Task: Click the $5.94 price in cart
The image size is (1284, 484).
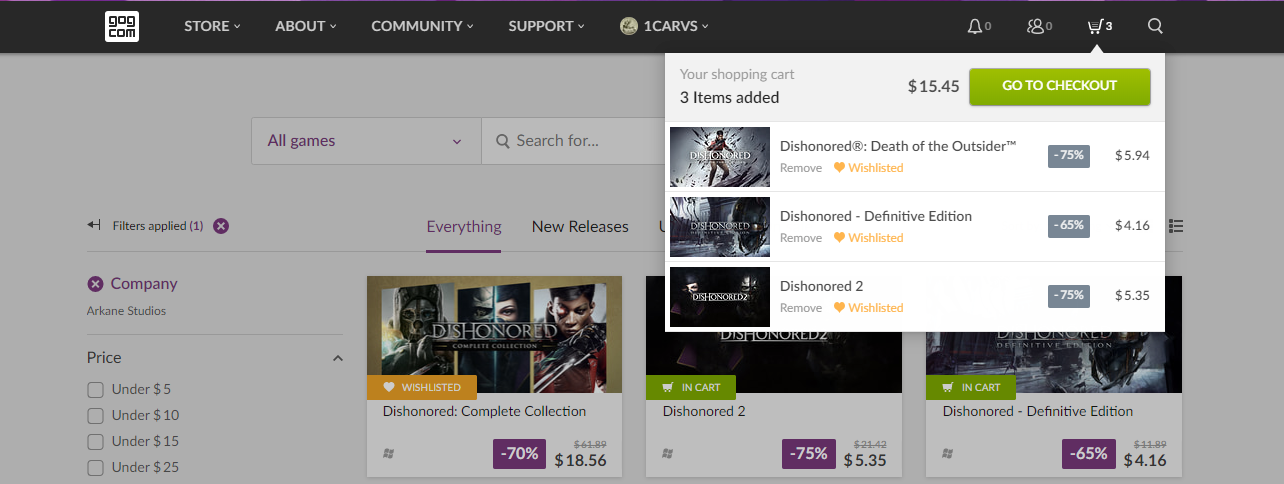Action: tap(1133, 156)
